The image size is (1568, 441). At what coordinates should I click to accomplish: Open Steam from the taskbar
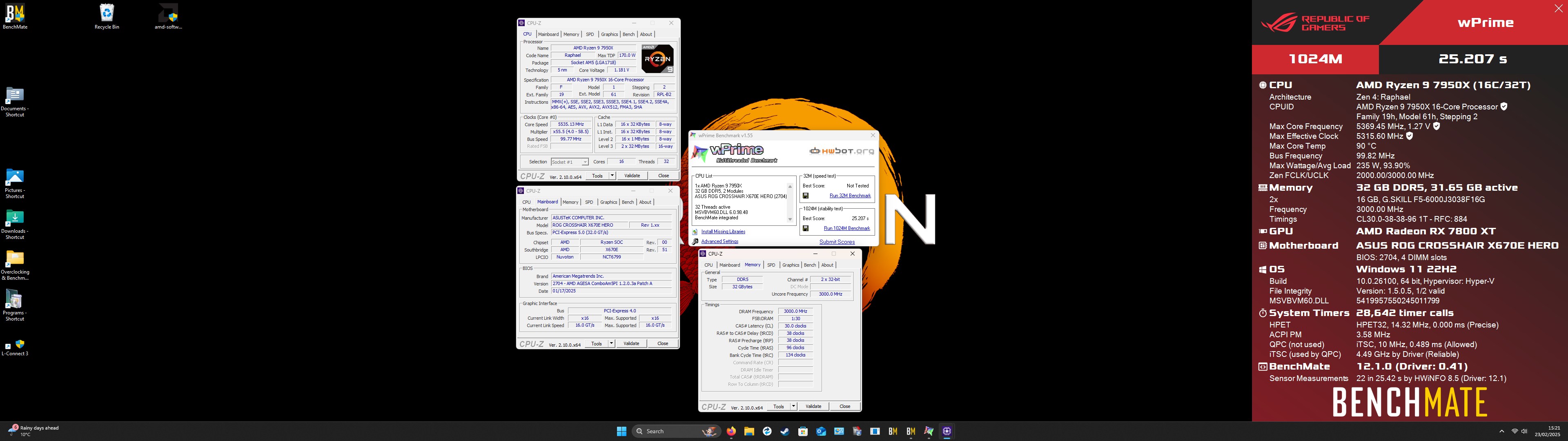pos(784,431)
